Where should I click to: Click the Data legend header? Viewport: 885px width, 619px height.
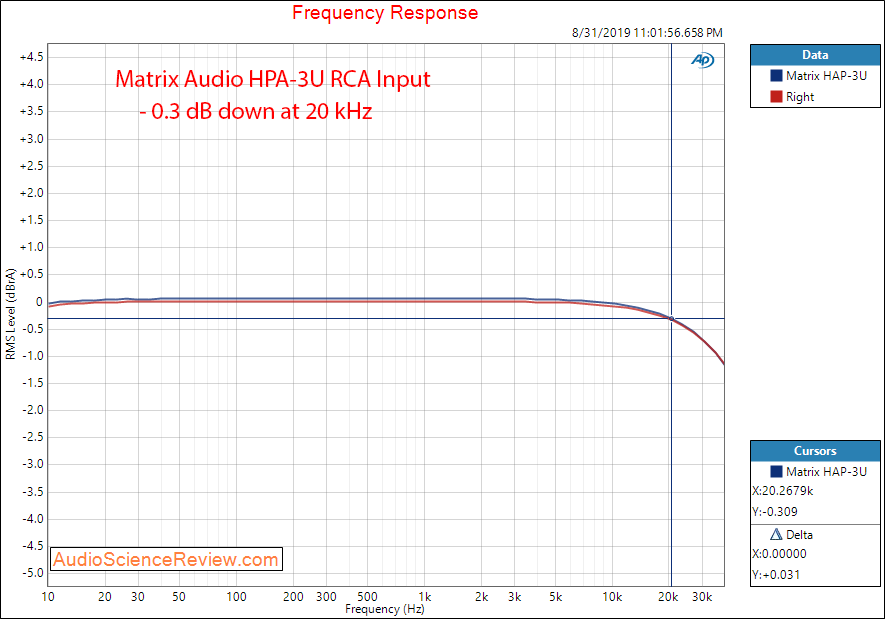click(815, 55)
